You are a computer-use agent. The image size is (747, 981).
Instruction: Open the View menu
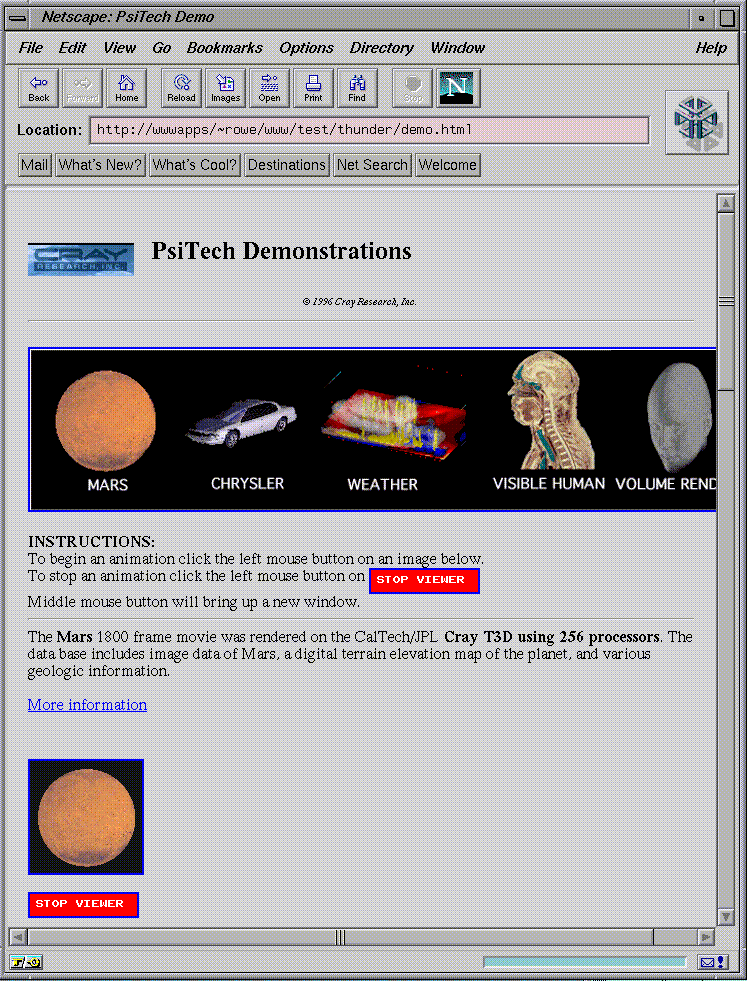[119, 48]
